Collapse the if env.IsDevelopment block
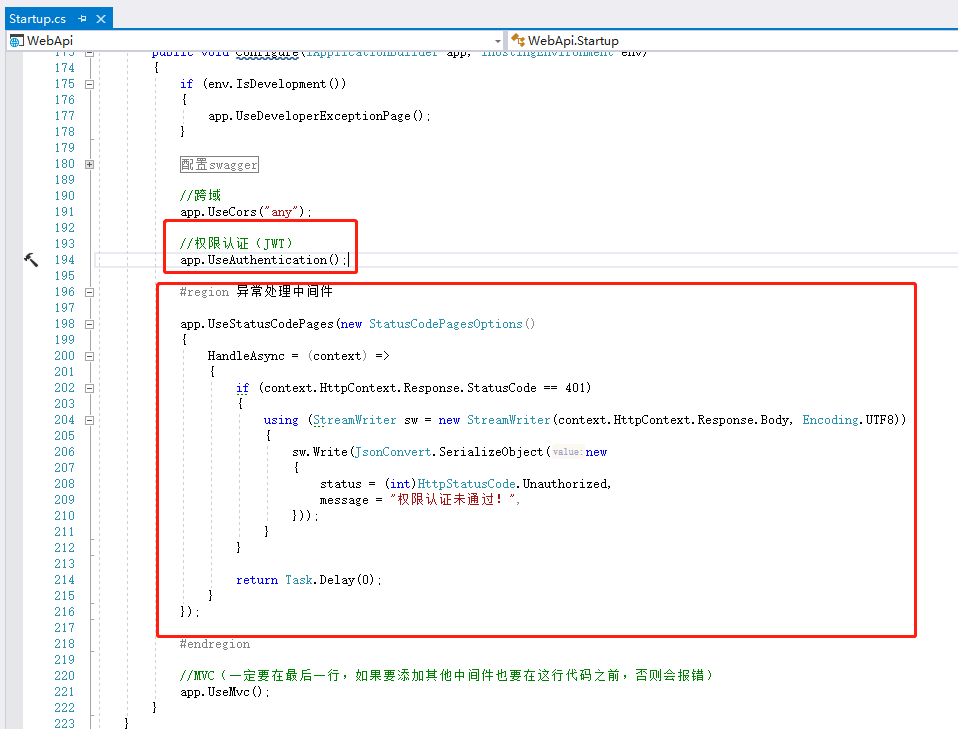The height and width of the screenshot is (729, 958). click(x=89, y=84)
